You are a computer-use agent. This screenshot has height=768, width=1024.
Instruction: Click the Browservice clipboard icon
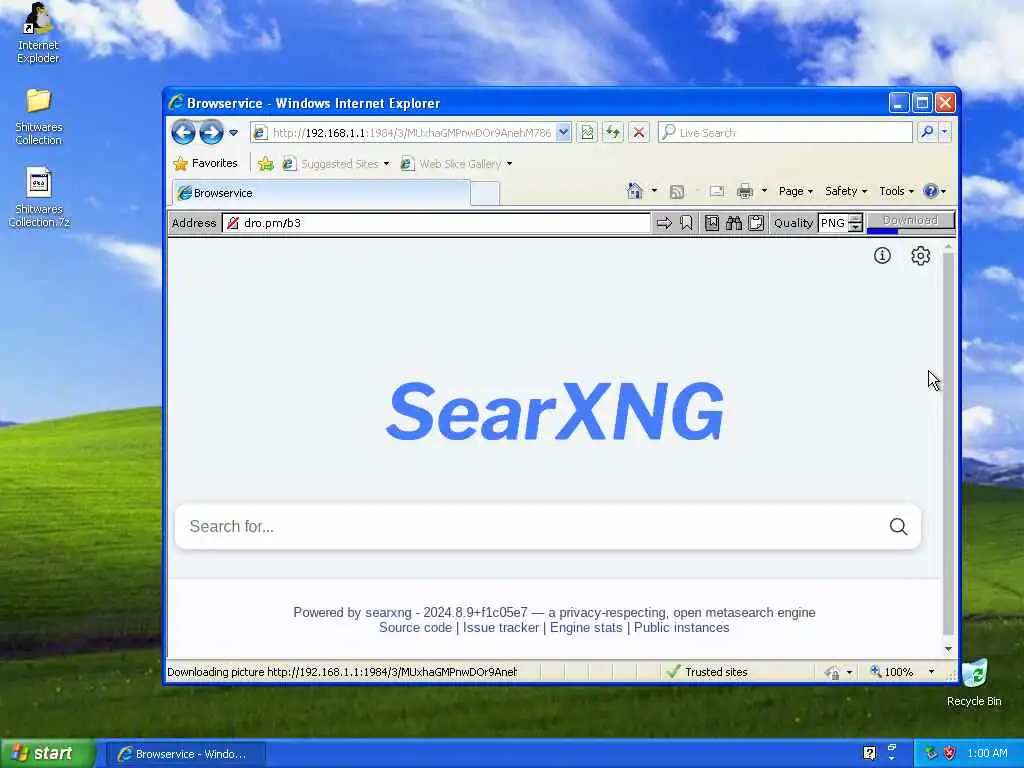pos(756,223)
